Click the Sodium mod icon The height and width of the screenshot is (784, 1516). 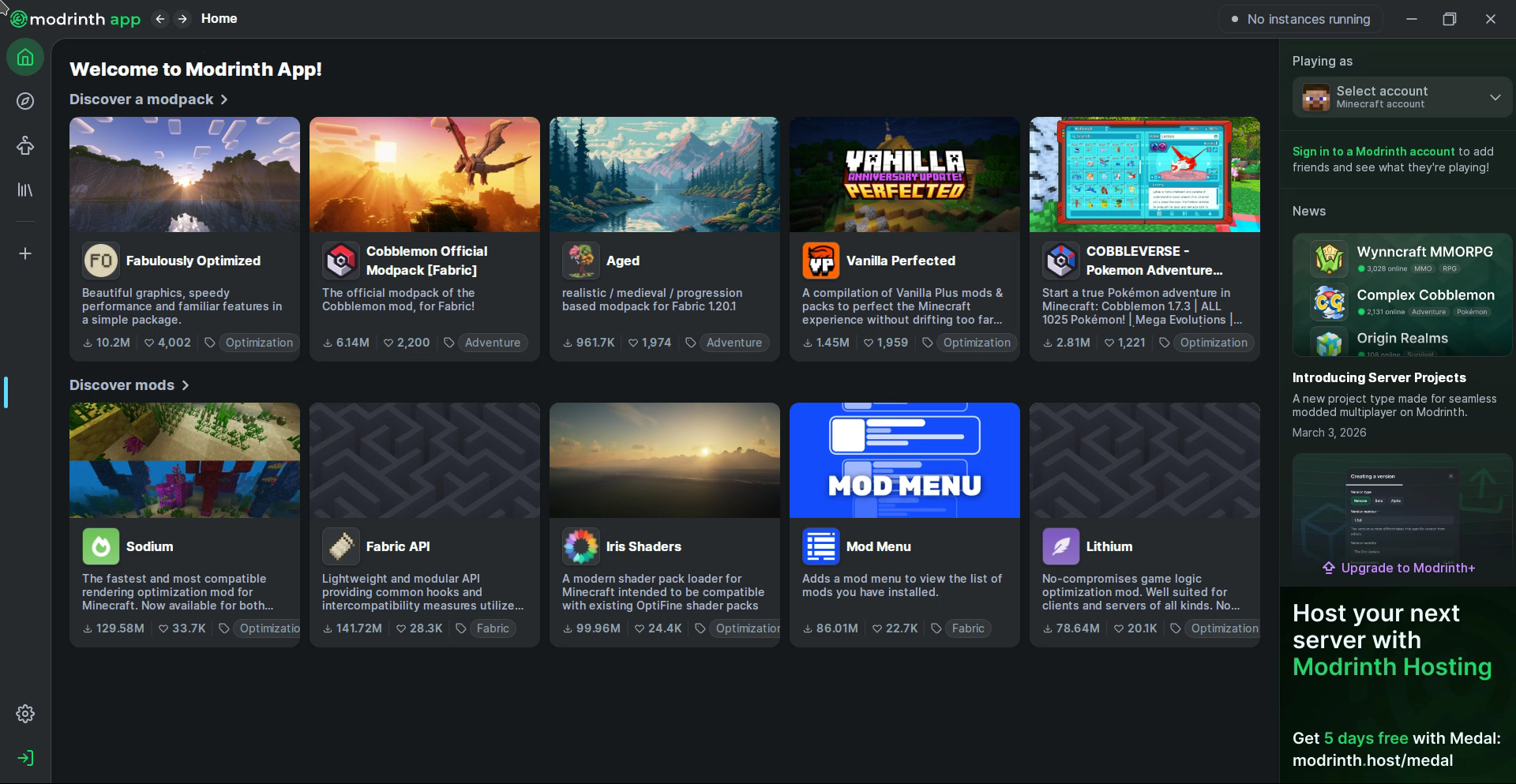pyautogui.click(x=100, y=546)
